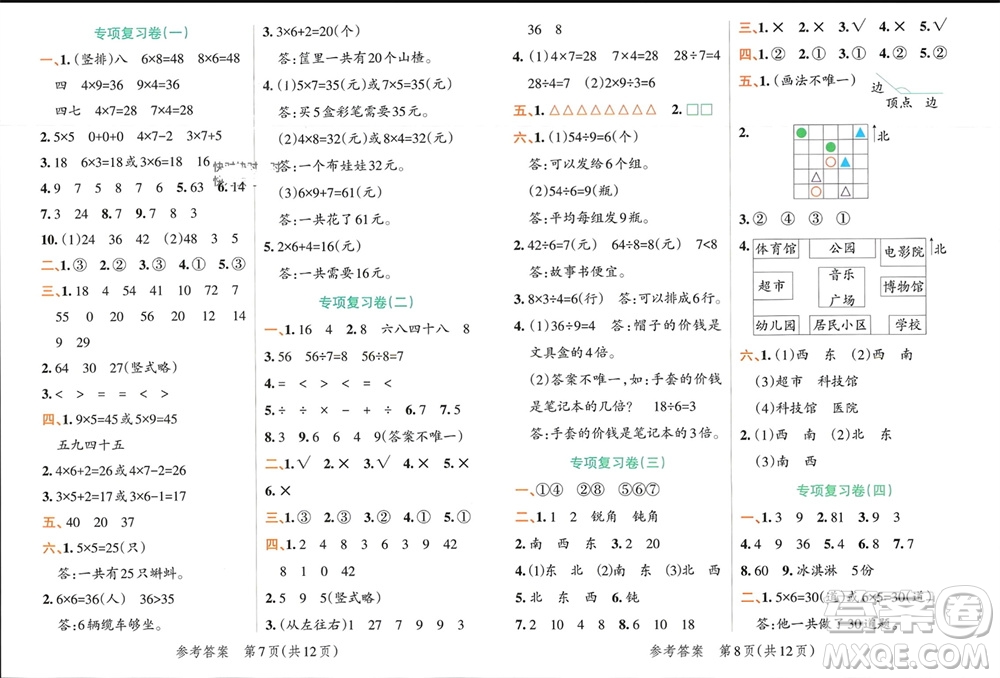
Task: Click the equation 6×6=36(人)
Action: [91, 599]
